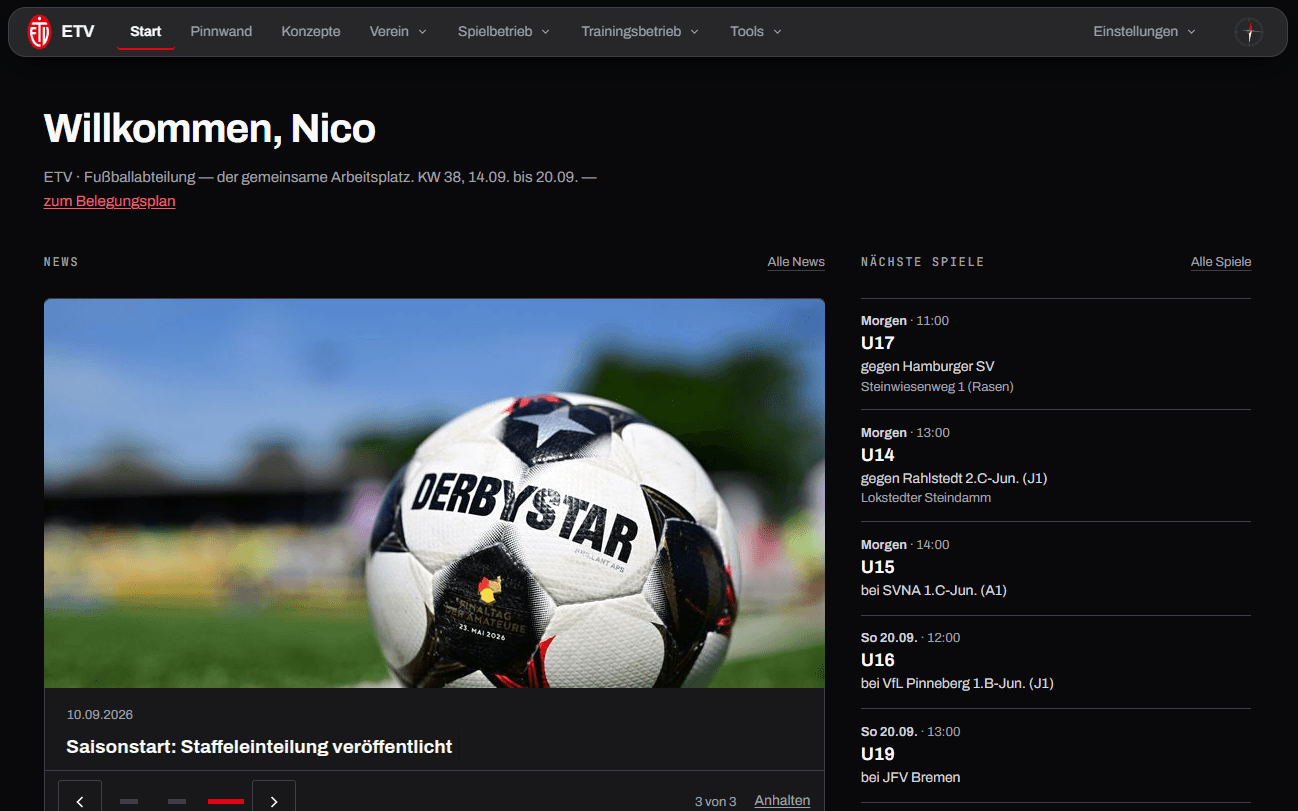
Task: Open U16 match bei VfL Pinneberg
Action: pos(1056,662)
